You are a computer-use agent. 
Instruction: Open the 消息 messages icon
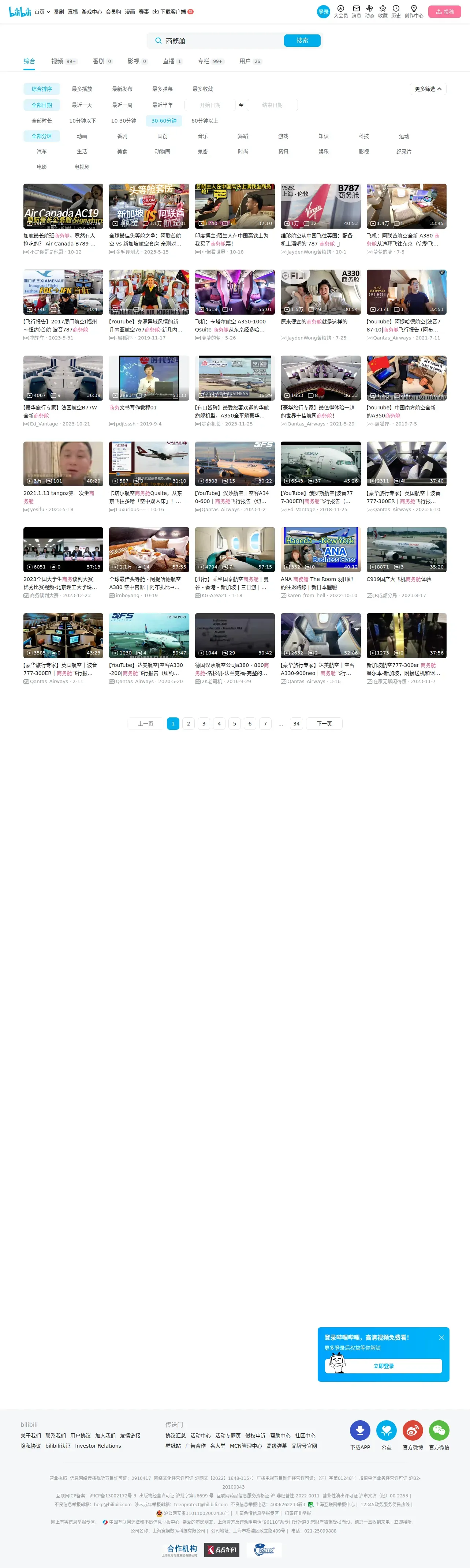pyautogui.click(x=356, y=8)
